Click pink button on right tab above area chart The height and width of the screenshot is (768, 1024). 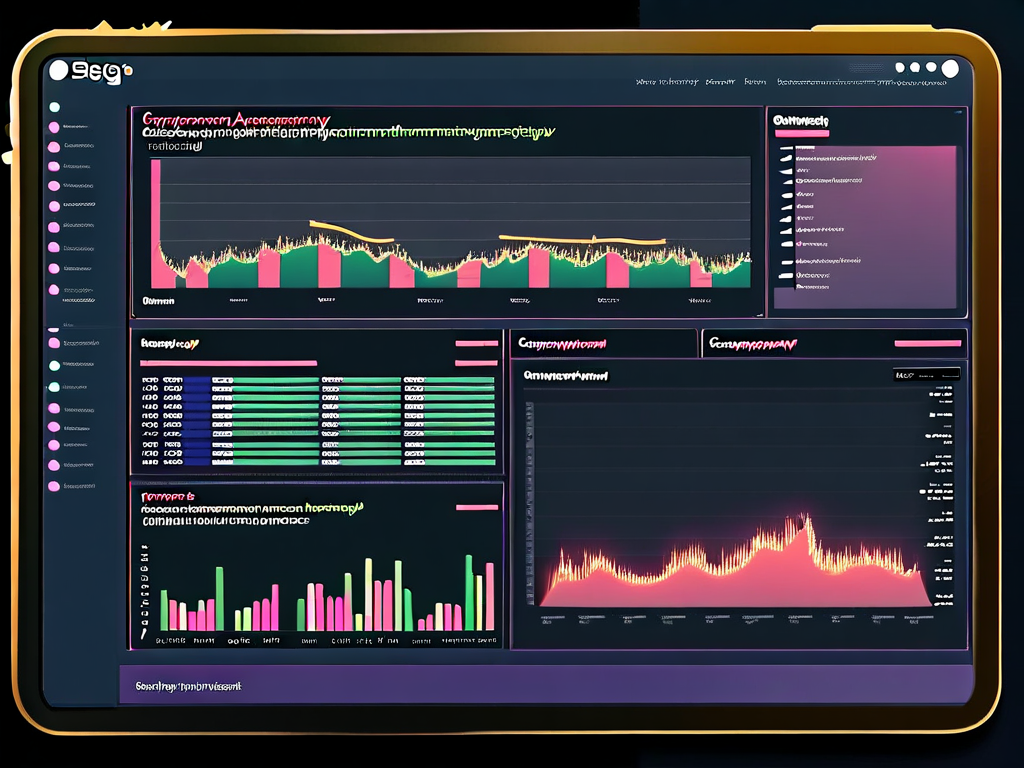point(927,344)
